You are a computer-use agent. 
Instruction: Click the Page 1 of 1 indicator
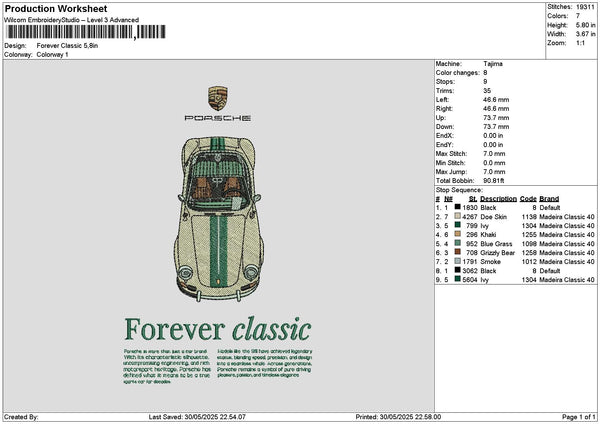coord(579,417)
